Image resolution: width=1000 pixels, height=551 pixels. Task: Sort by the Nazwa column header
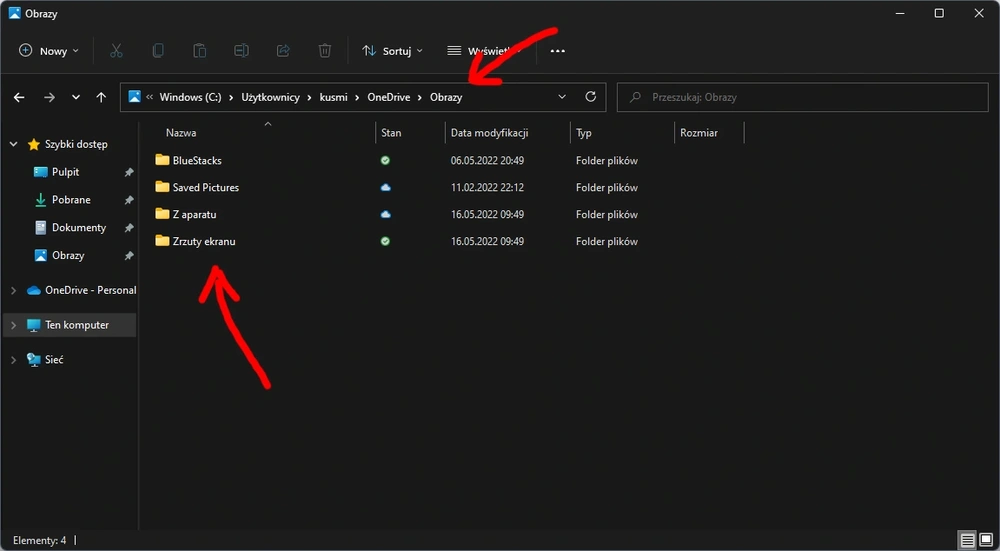(x=181, y=133)
